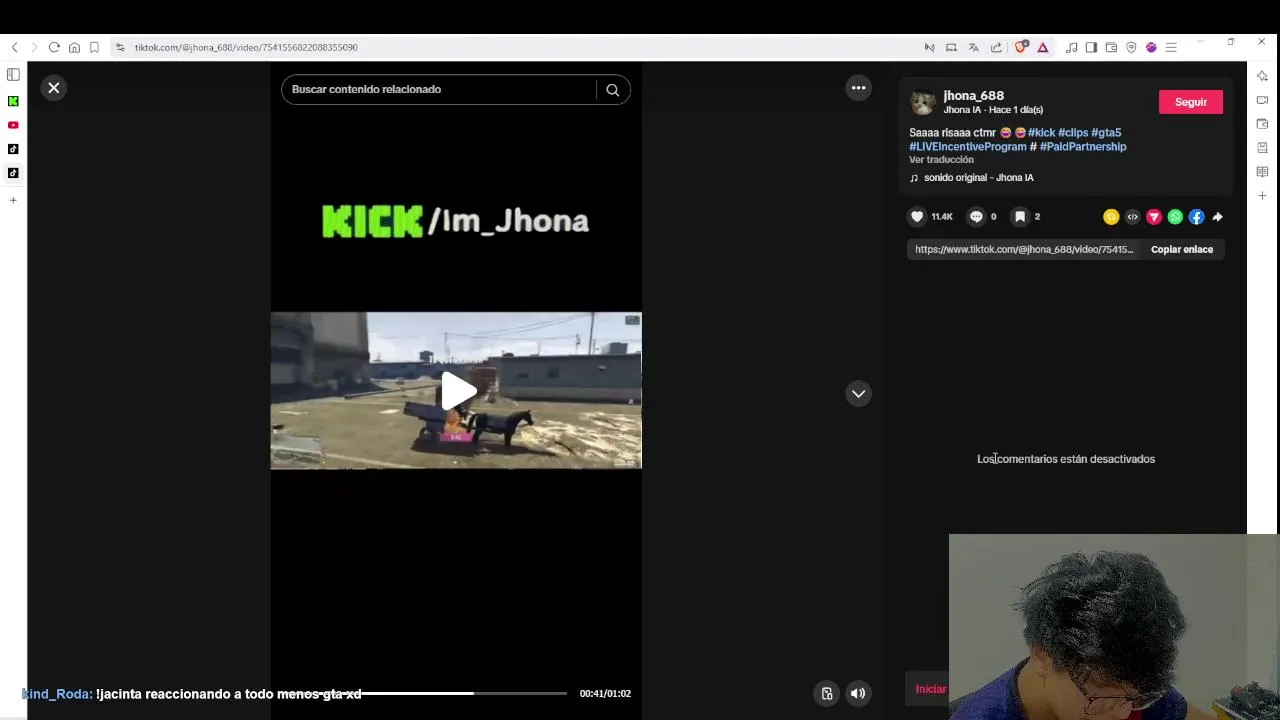This screenshot has width=1280, height=720.
Task: Open the #LIVEIncentiveProgram hashtag
Action: coord(968,146)
